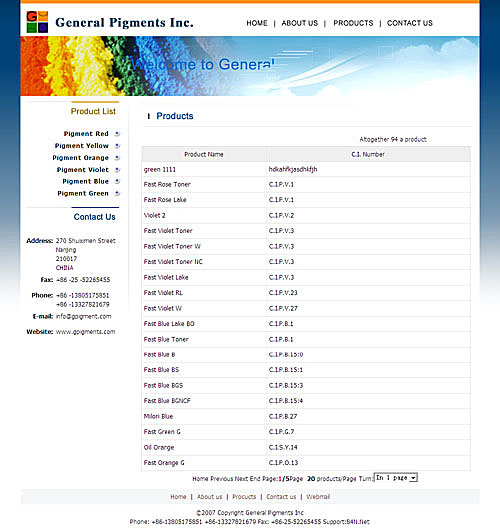This screenshot has width=500, height=529.
Task: Click the Welcome to General banner image
Action: tap(250, 66)
